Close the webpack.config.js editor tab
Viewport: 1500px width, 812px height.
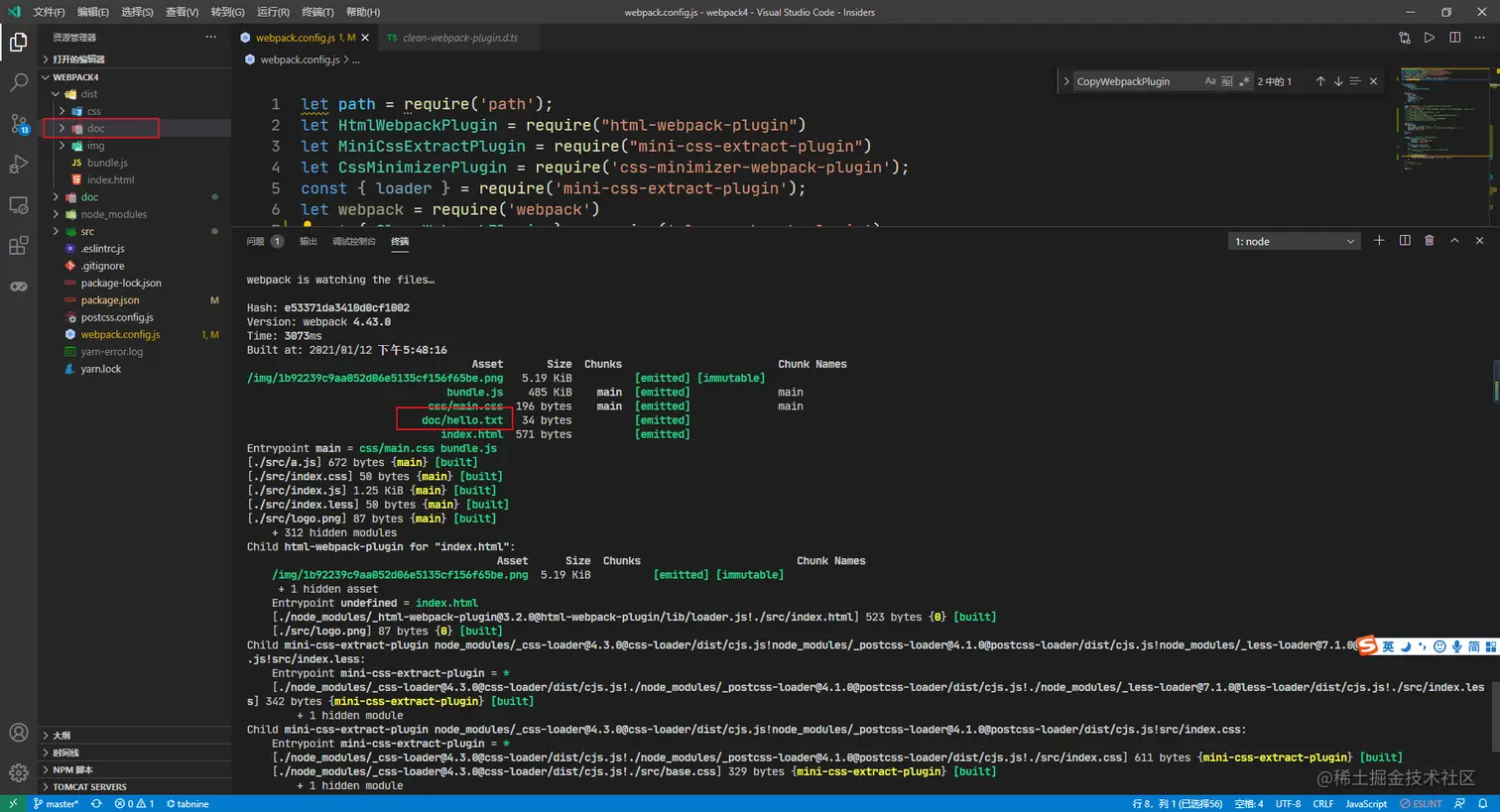[365, 38]
